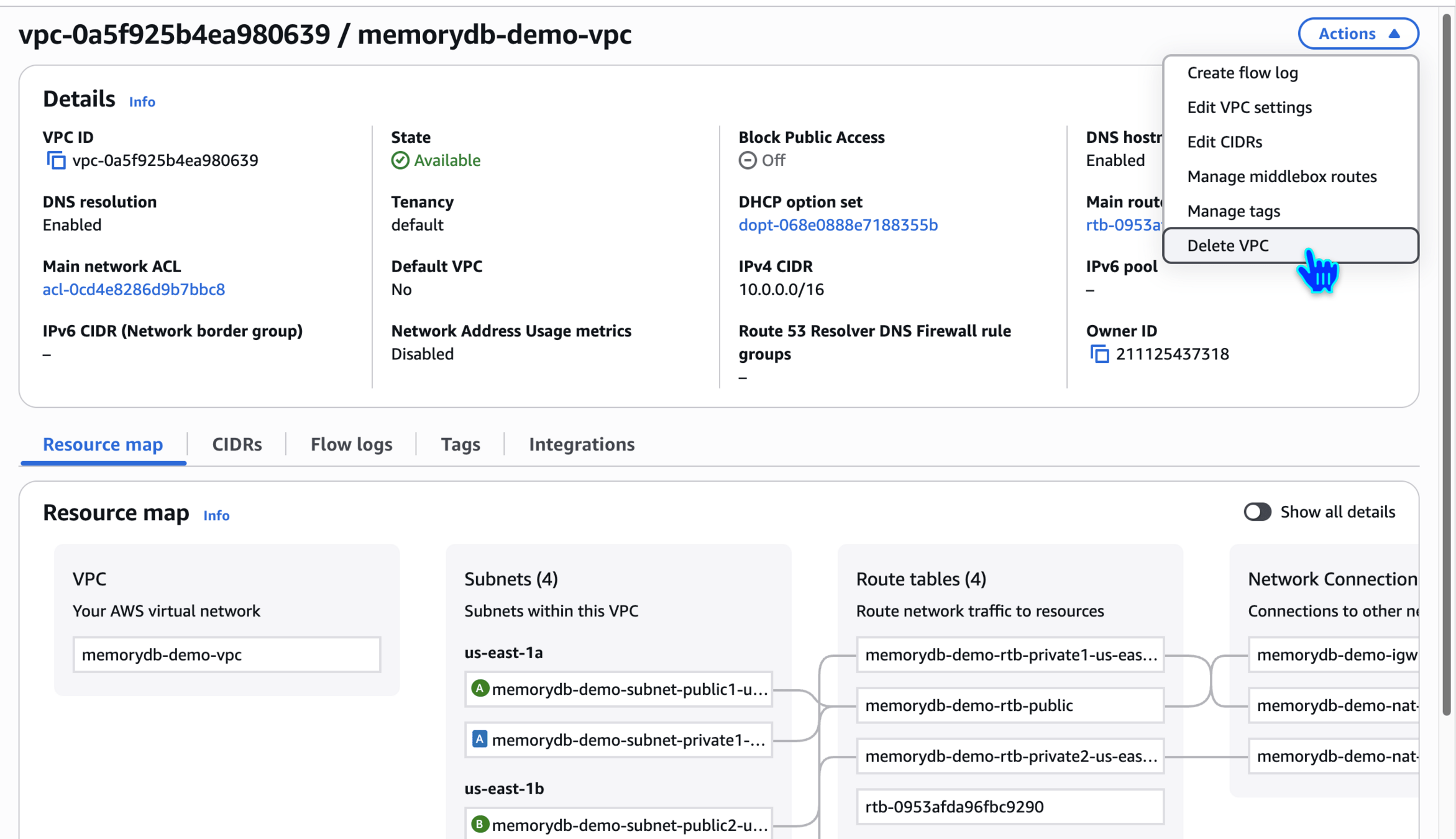Collapse the Actions dropdown button

[1358, 34]
